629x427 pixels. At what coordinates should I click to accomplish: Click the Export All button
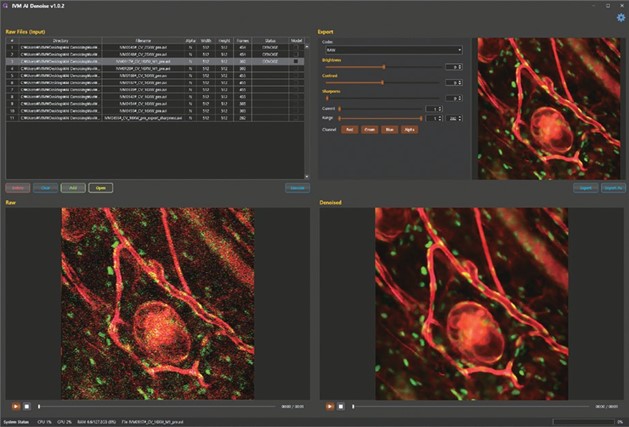coord(612,187)
